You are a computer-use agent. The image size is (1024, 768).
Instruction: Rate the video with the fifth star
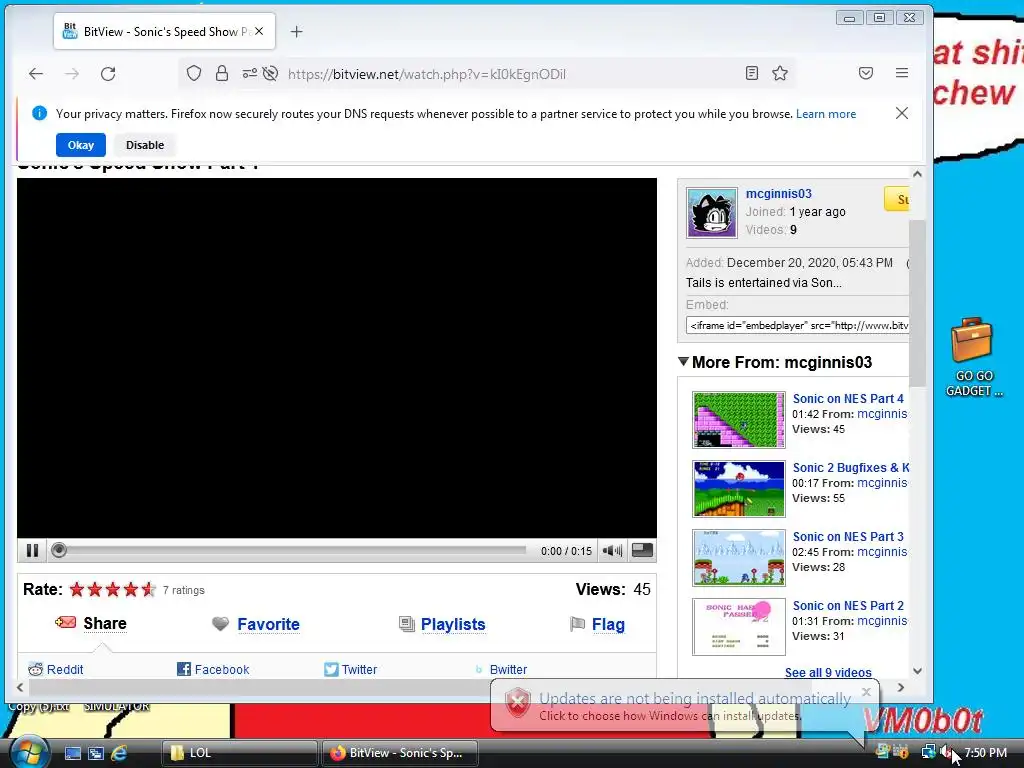(148, 590)
